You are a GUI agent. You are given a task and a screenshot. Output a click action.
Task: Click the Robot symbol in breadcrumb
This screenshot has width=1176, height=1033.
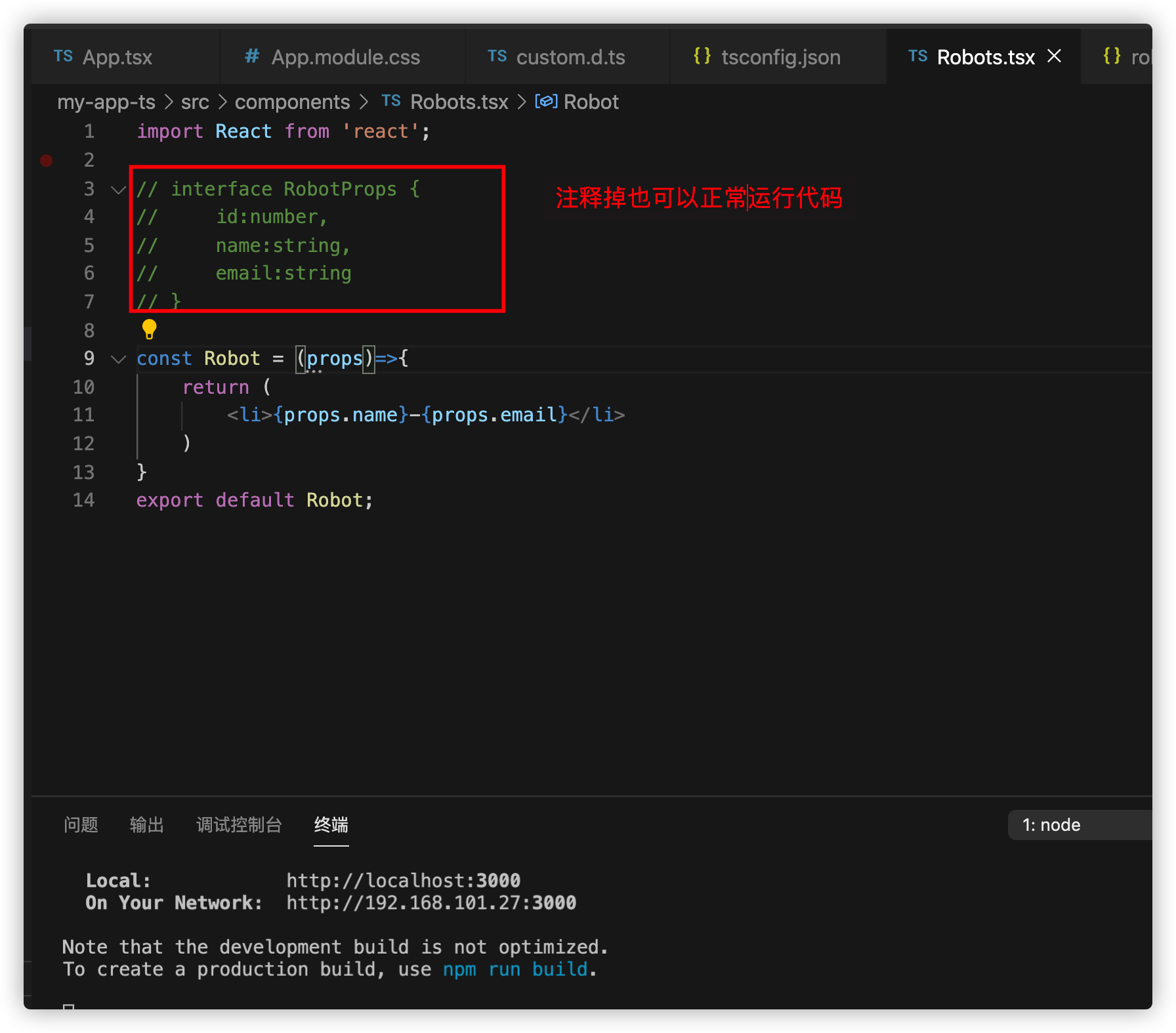click(591, 102)
